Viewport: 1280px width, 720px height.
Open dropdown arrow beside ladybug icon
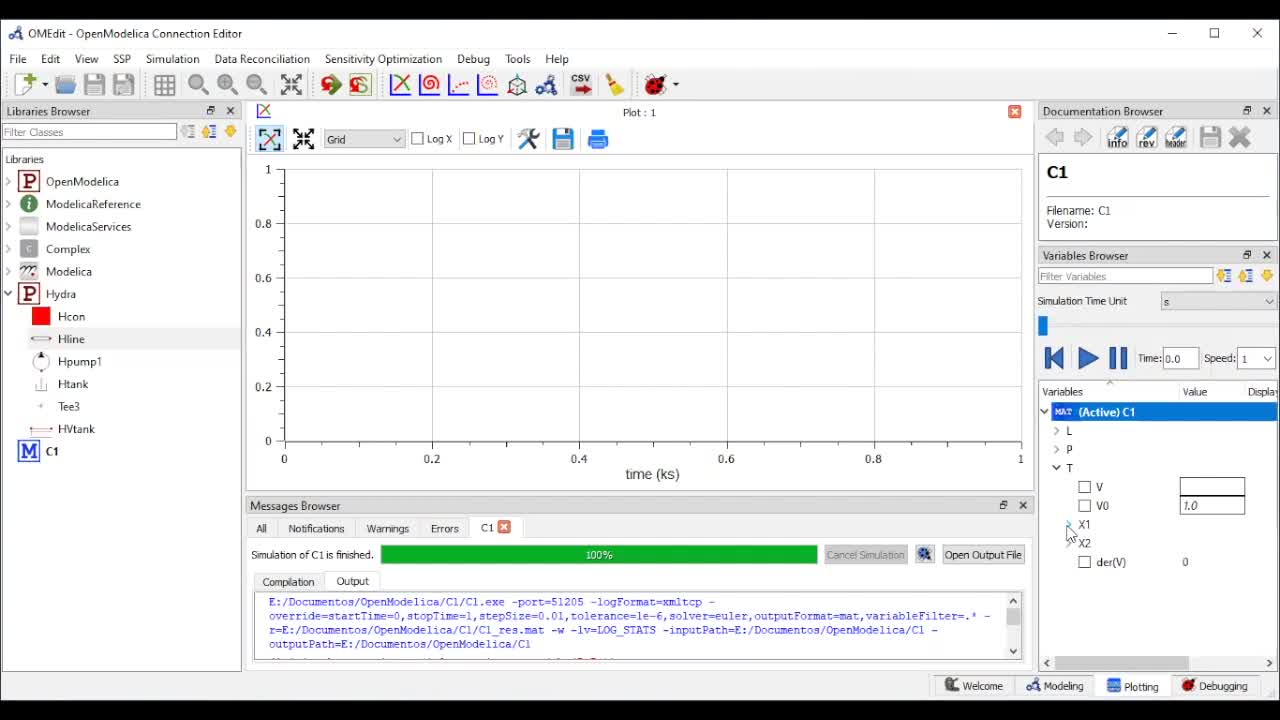click(676, 85)
